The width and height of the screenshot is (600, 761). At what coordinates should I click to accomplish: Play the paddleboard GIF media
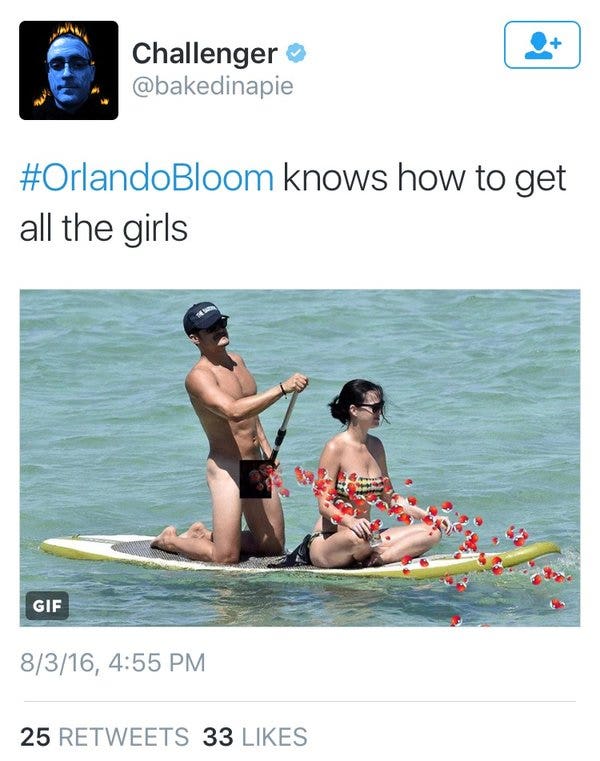[300, 458]
